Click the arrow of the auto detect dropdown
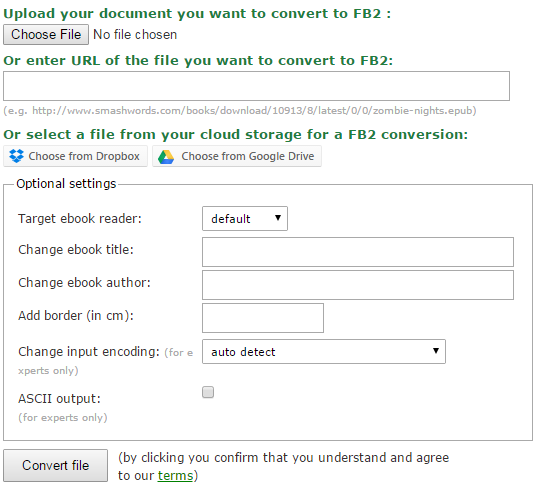This screenshot has height=489, width=537. [436, 350]
